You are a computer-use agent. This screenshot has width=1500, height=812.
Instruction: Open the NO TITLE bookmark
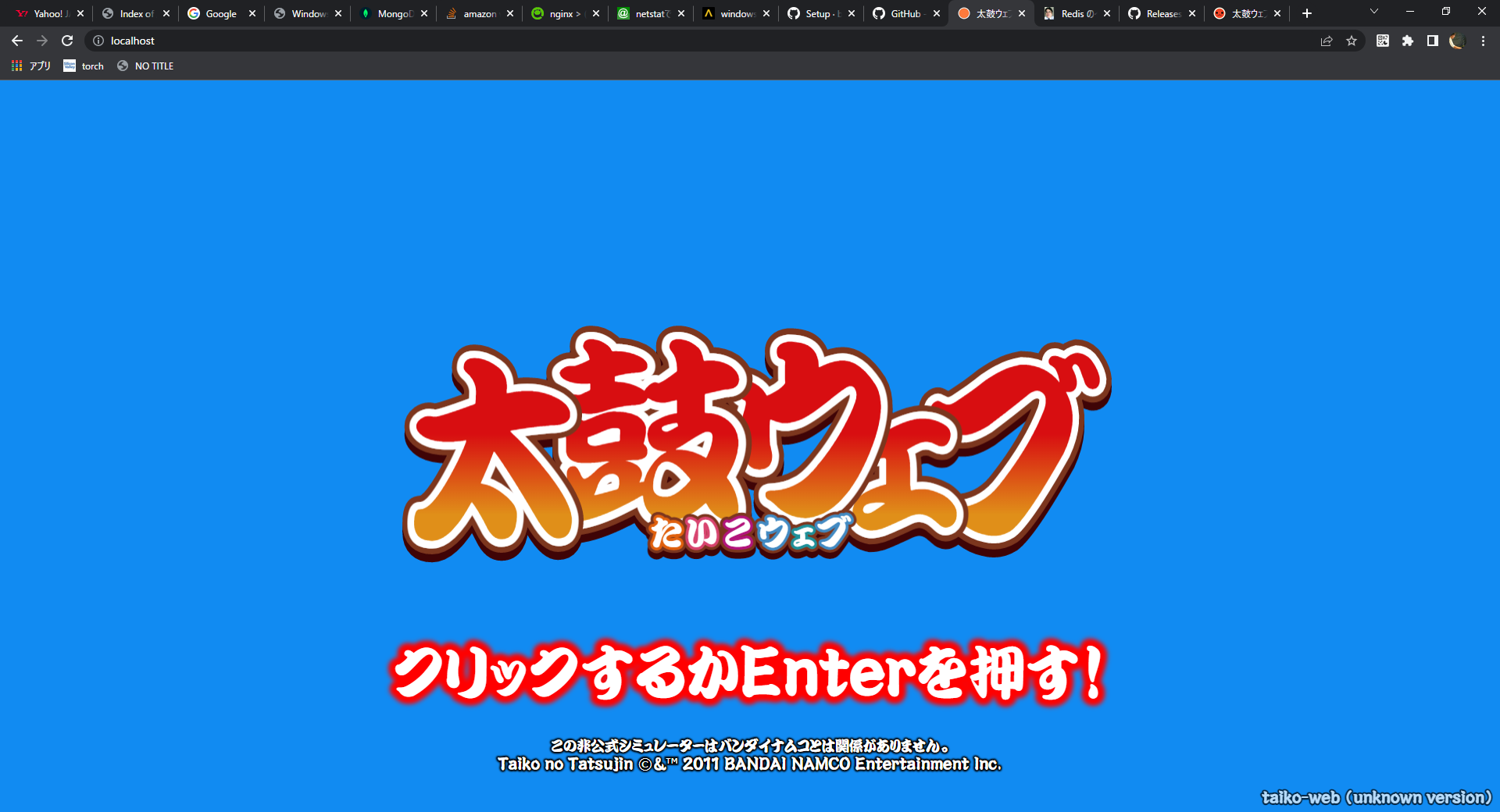click(145, 66)
